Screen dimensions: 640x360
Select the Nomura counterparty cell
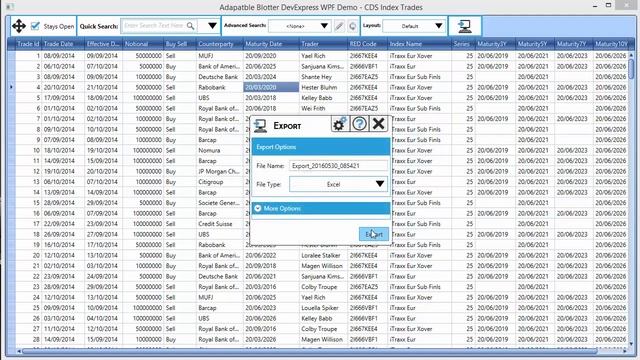tap(220, 151)
